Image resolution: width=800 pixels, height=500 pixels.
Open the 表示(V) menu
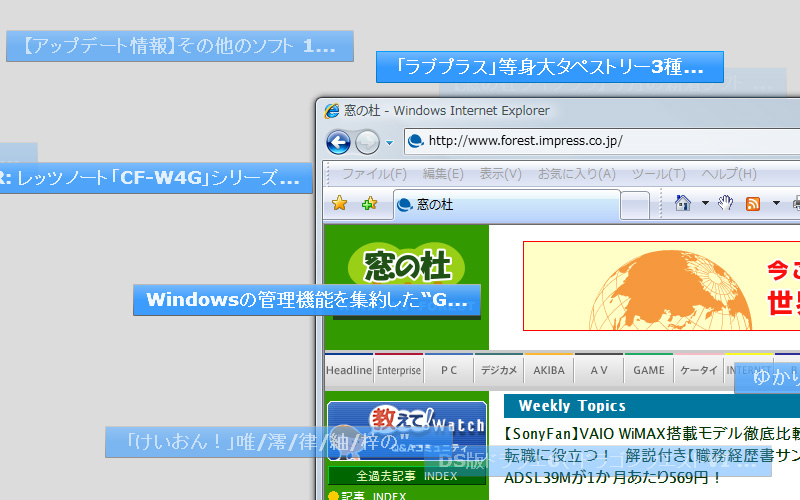tap(501, 174)
